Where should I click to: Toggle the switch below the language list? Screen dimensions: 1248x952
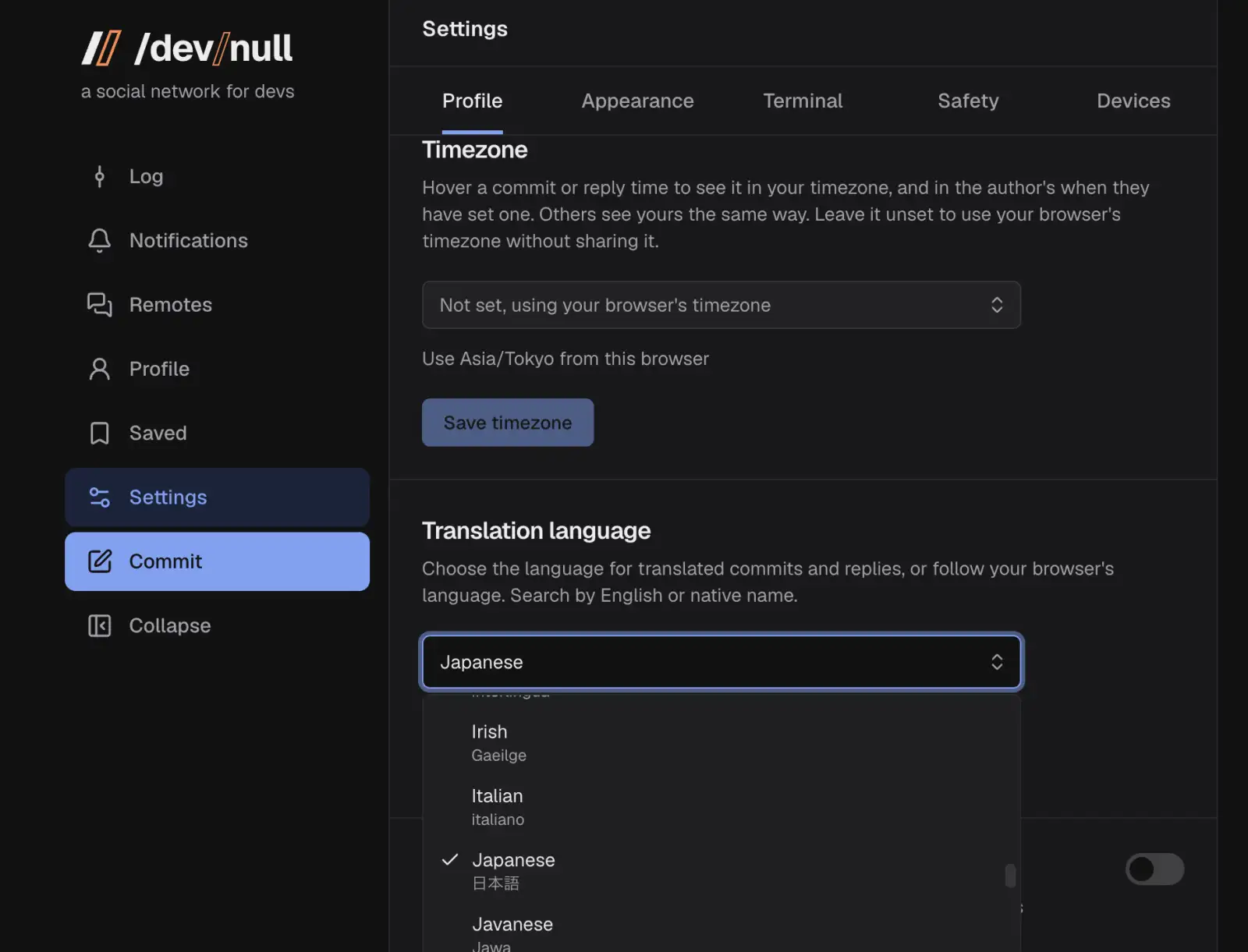1154,869
